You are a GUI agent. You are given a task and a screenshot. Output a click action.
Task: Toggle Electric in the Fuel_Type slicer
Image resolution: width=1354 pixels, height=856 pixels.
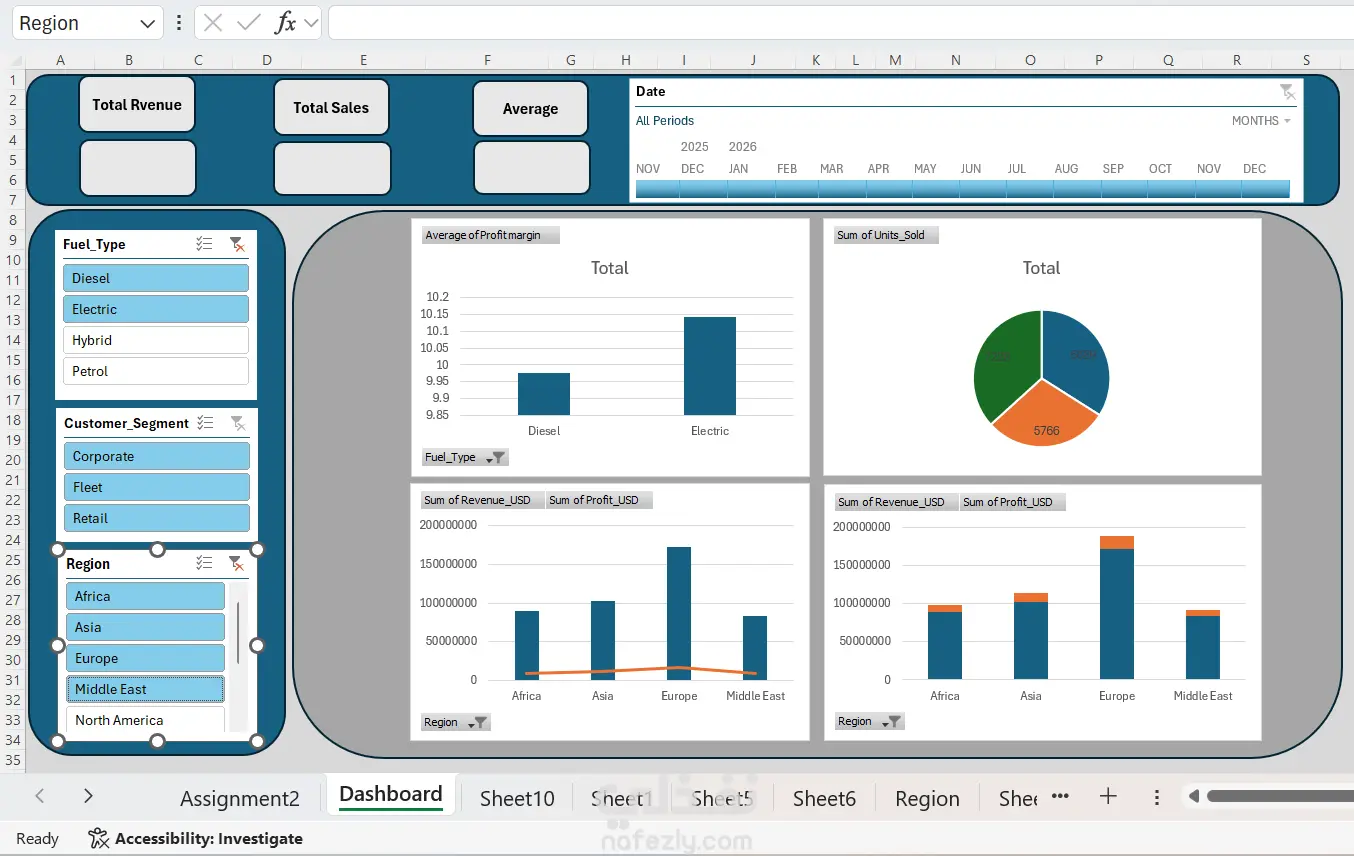coord(156,309)
